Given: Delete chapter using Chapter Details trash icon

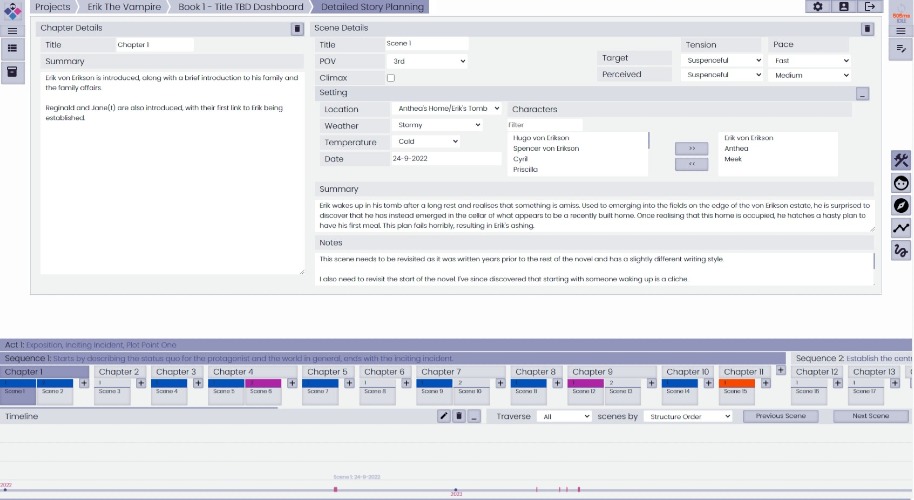Looking at the screenshot, I should (297, 29).
